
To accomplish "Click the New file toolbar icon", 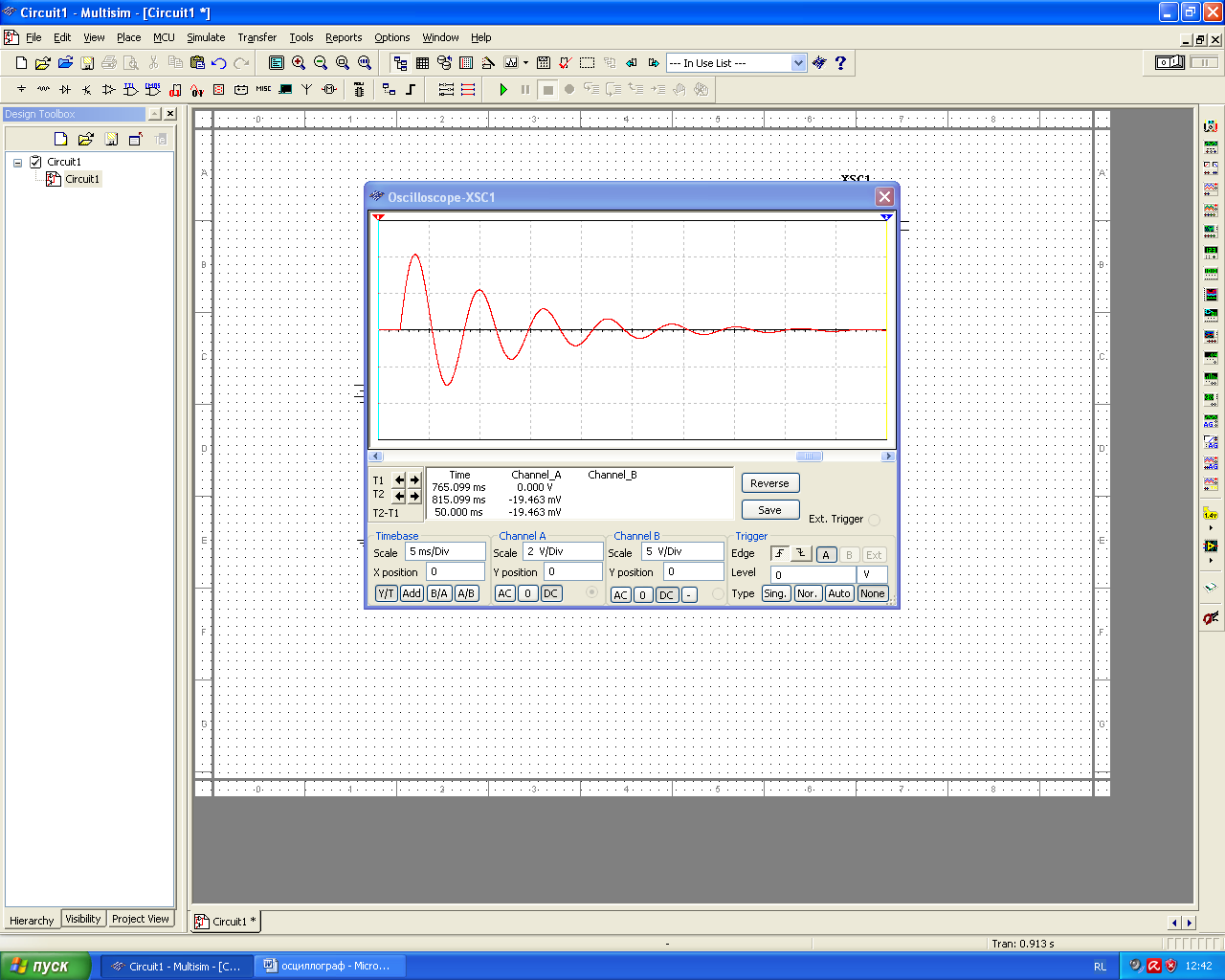I will [x=21, y=63].
